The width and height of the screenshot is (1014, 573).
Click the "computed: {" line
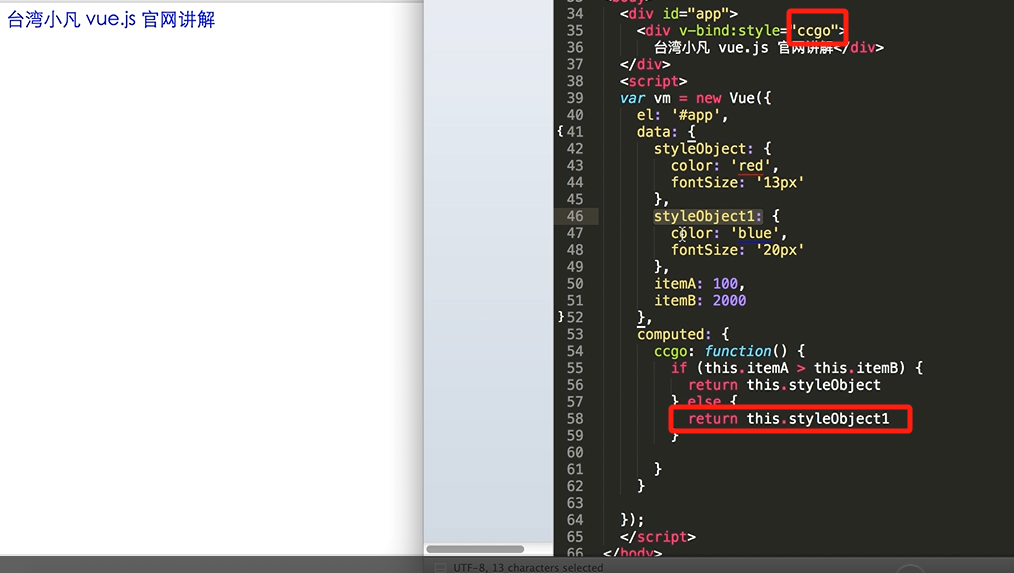683,334
